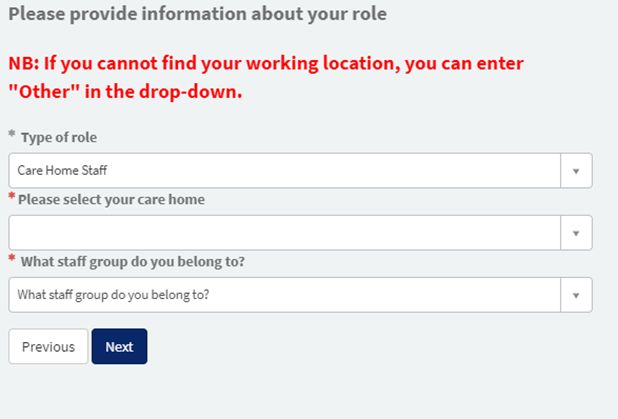618x419 pixels.
Task: Expand the staff group dropdown arrow
Action: pos(576,295)
